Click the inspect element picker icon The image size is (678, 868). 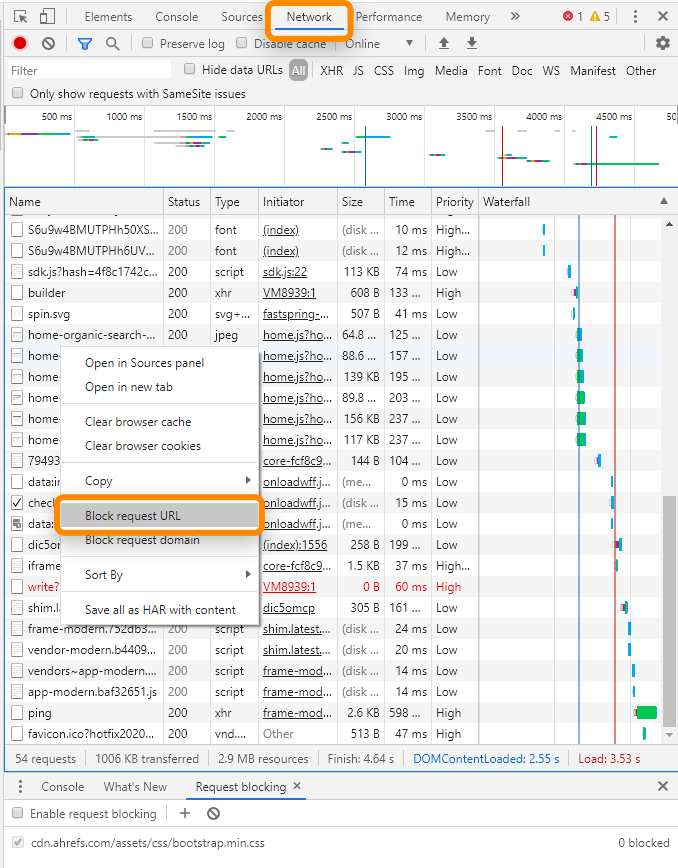click(x=21, y=17)
